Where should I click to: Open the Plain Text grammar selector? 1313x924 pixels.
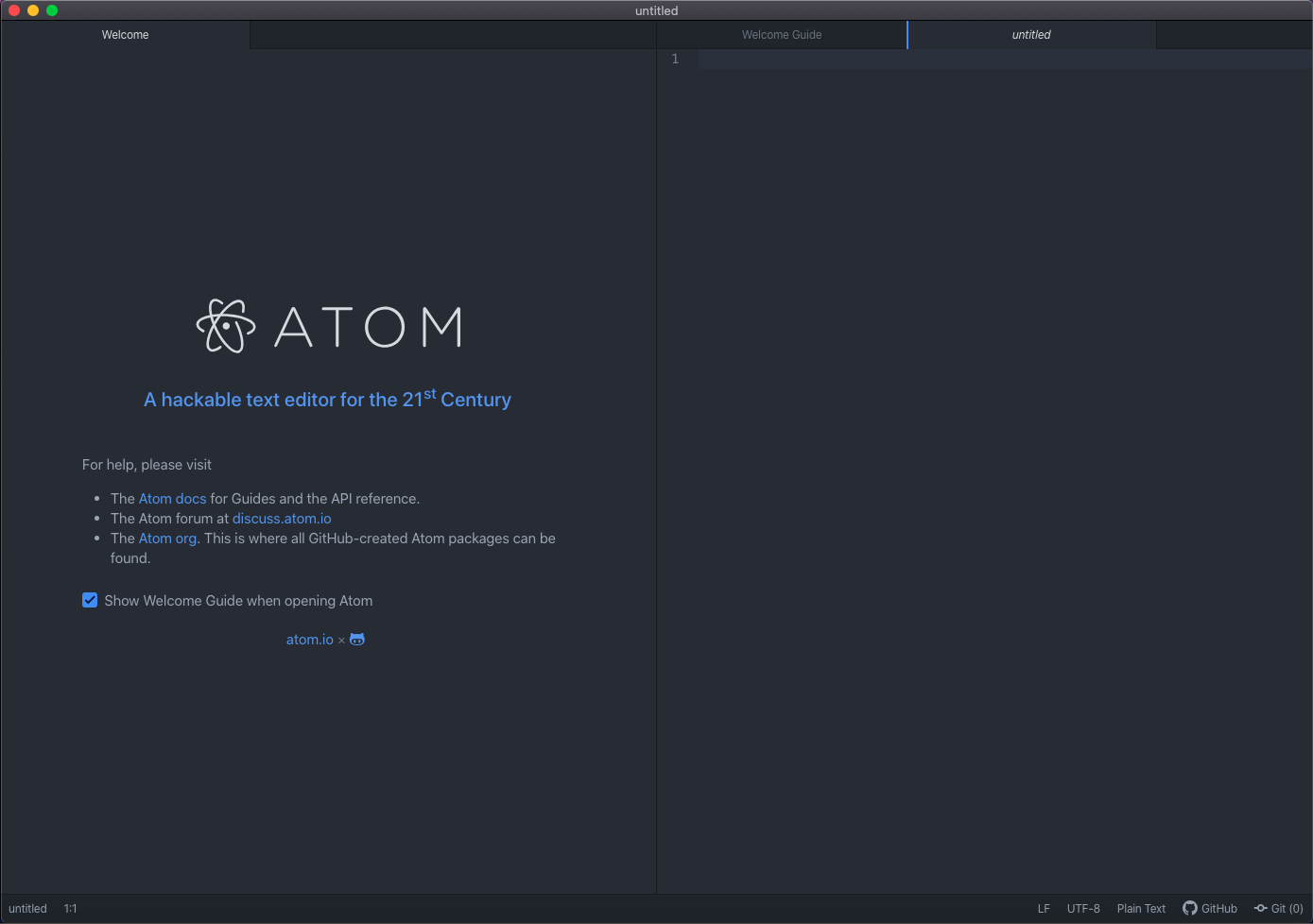pyautogui.click(x=1141, y=908)
